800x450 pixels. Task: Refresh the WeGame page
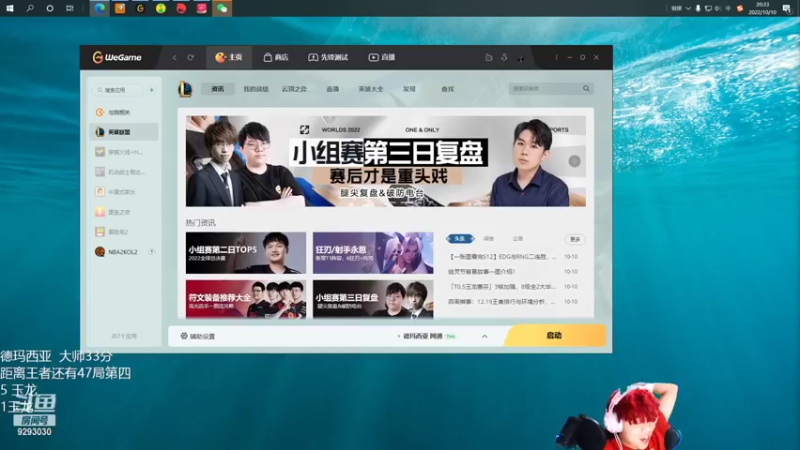click(190, 58)
